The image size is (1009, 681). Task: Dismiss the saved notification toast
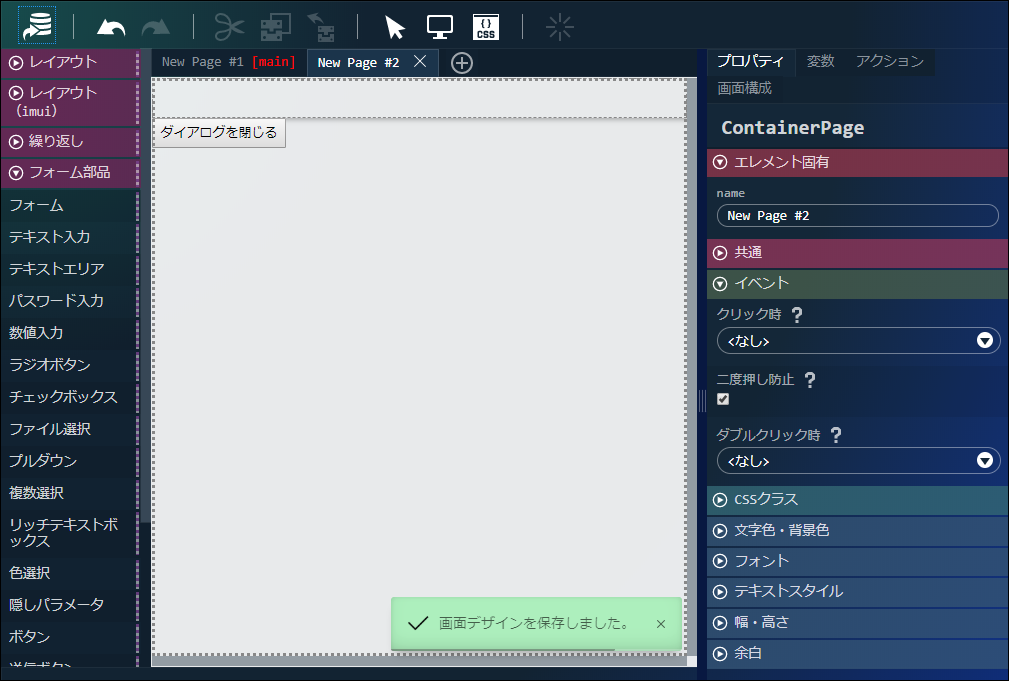(x=661, y=624)
